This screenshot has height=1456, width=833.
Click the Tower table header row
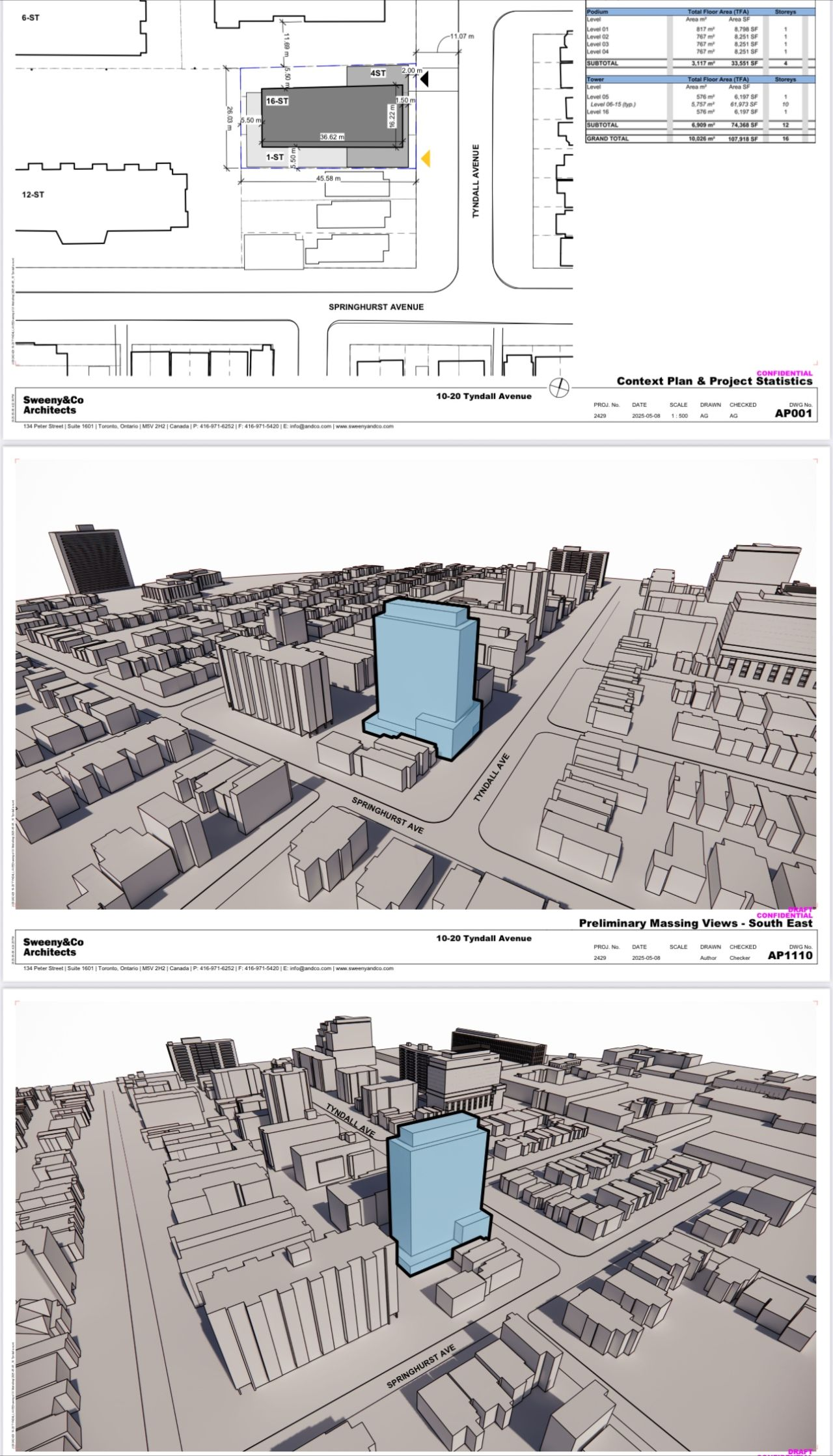tap(700, 79)
